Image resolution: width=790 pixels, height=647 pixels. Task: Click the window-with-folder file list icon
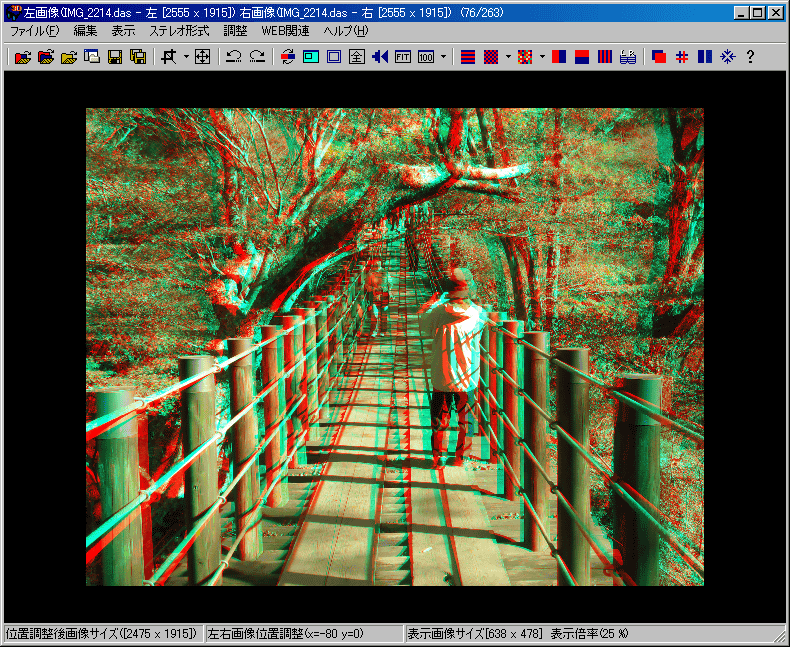92,57
